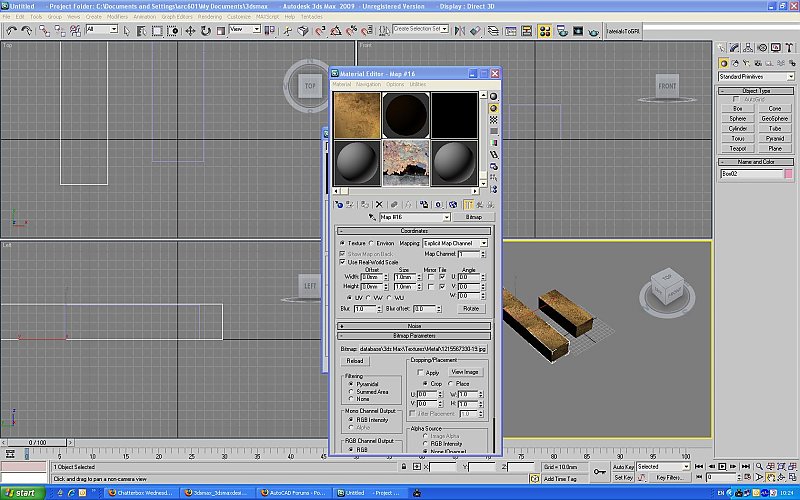
Task: Collapse the Bitmap Parameters rollout
Action: pyautogui.click(x=414, y=336)
